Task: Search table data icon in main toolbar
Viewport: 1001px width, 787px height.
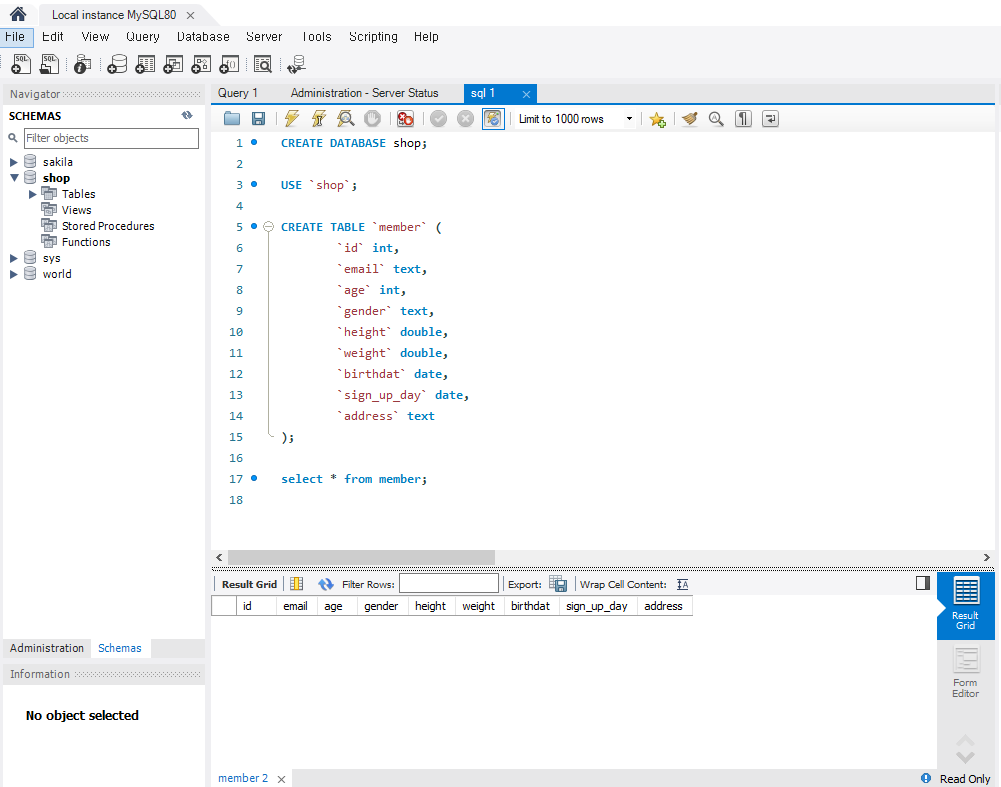Action: point(262,64)
